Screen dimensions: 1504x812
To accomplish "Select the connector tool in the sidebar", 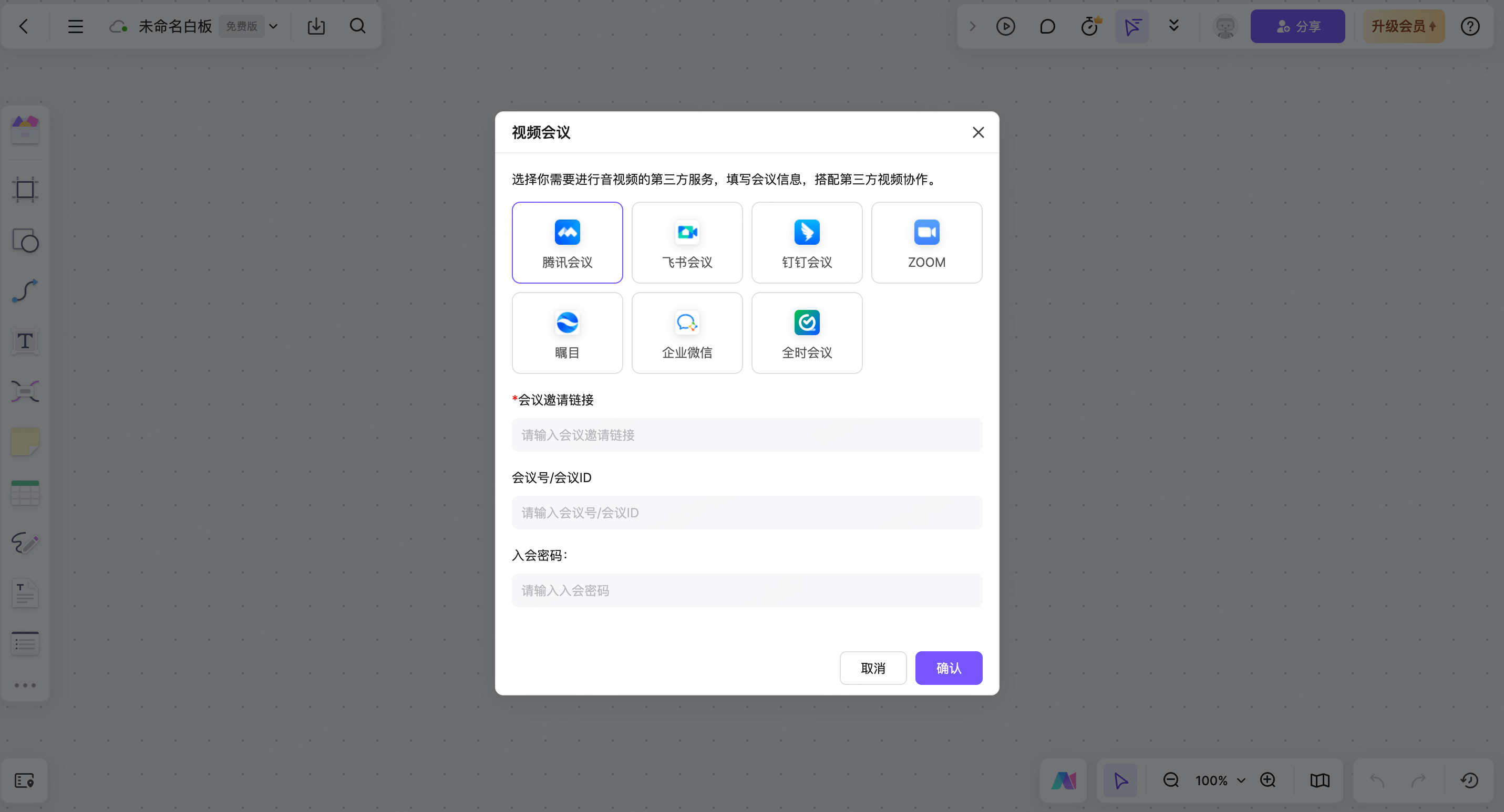I will pos(25,290).
